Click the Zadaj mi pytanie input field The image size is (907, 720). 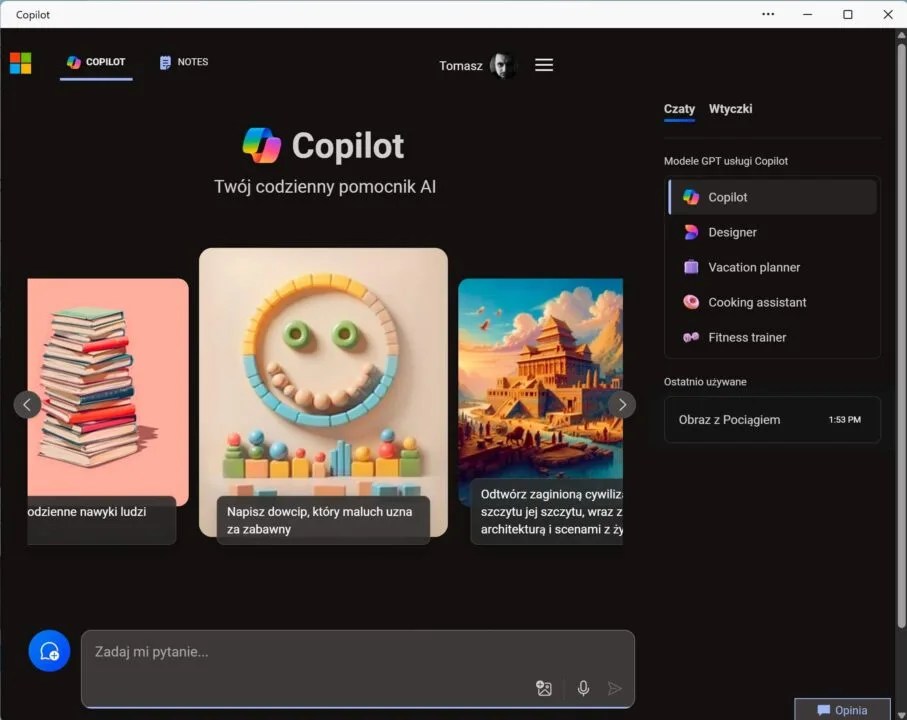[300, 652]
